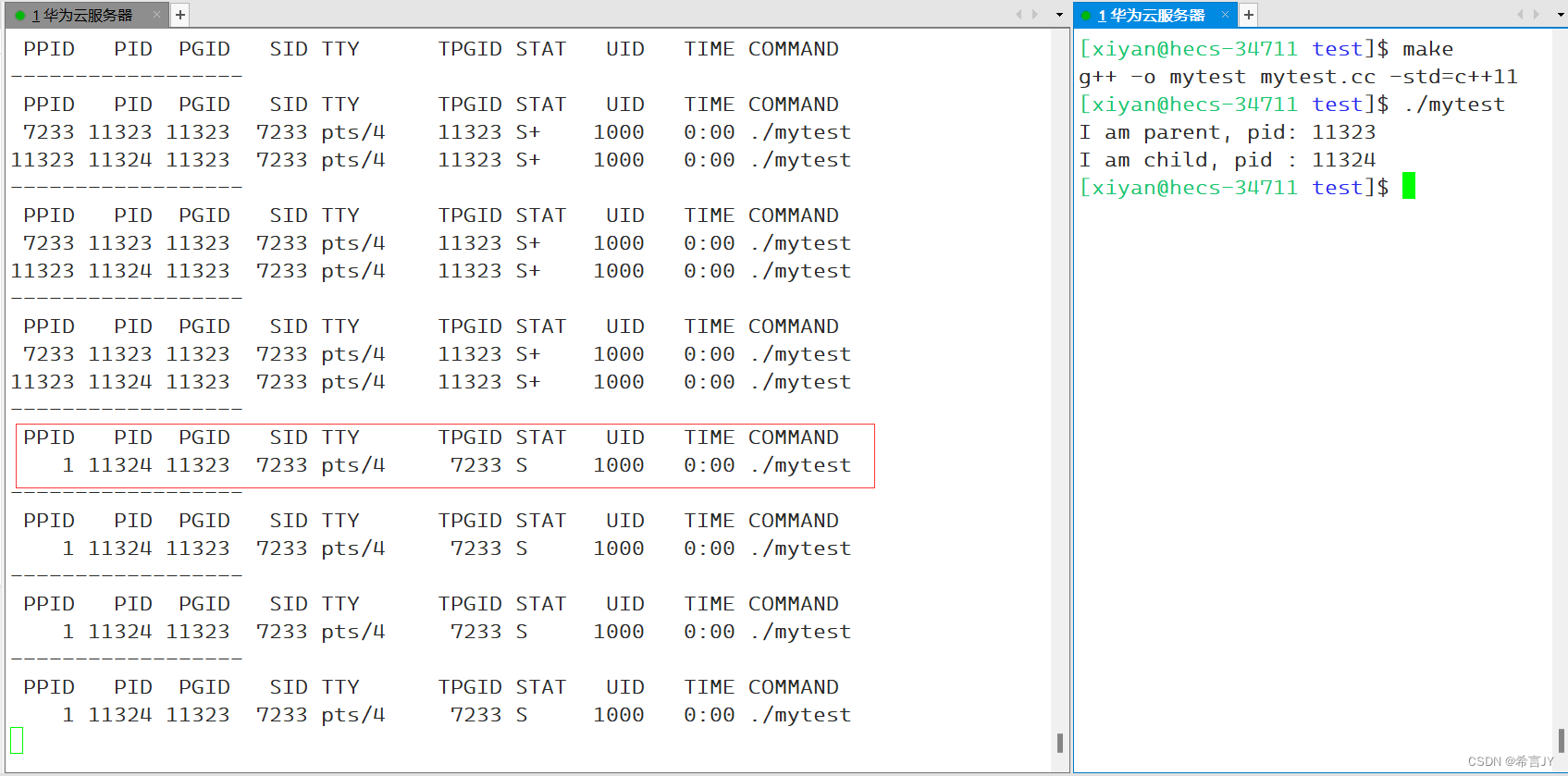Close the right pane session tab
Image resolution: width=1568 pixels, height=776 pixels.
1225,15
